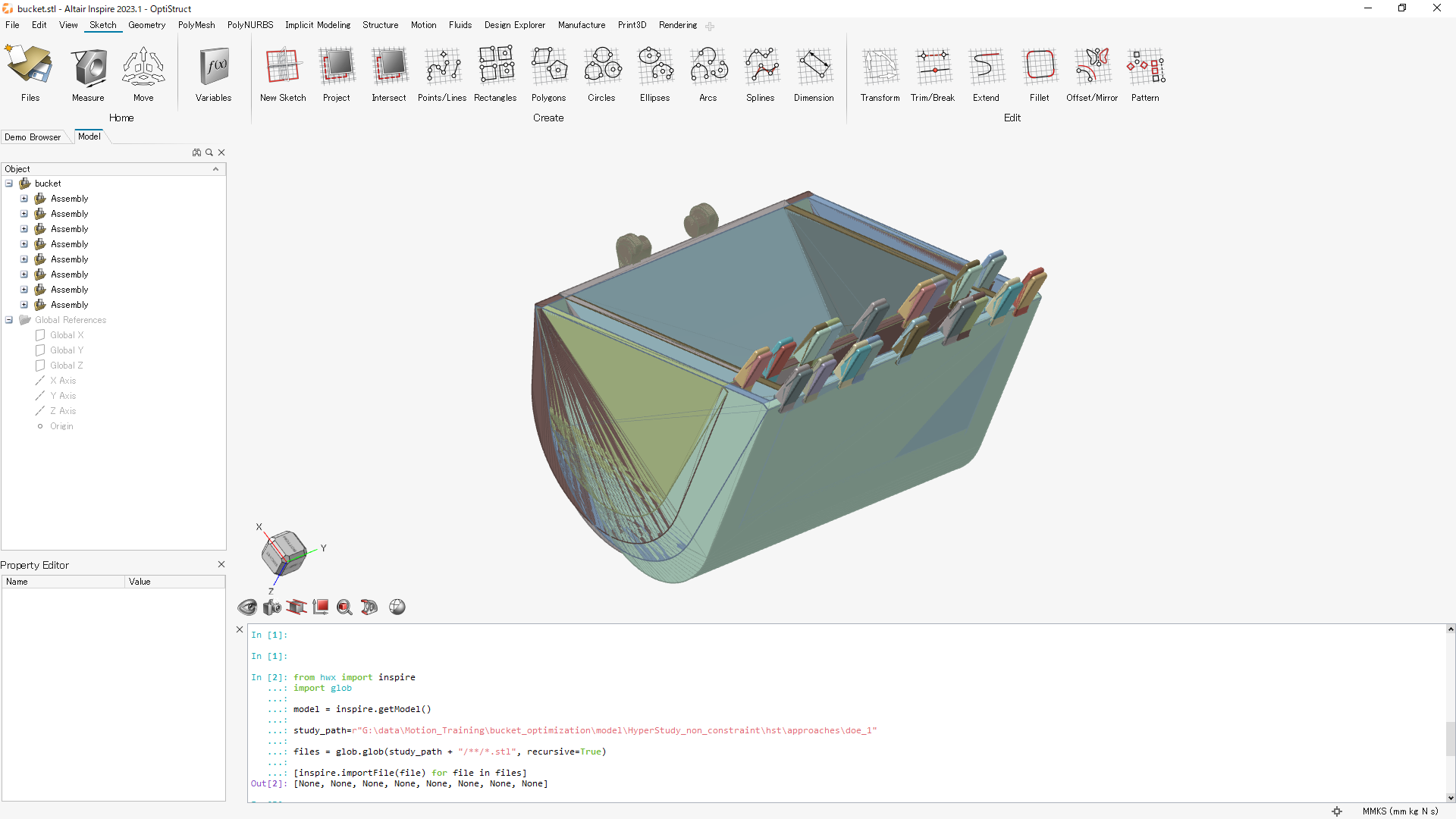Expand the first Assembly tree node
Viewport: 1456px width, 819px height.
pos(24,199)
